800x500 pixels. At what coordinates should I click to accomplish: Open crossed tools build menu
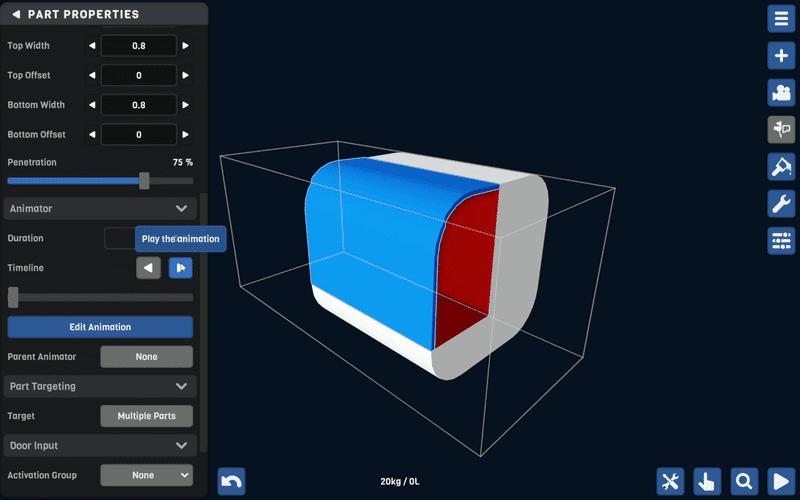pyautogui.click(x=670, y=481)
